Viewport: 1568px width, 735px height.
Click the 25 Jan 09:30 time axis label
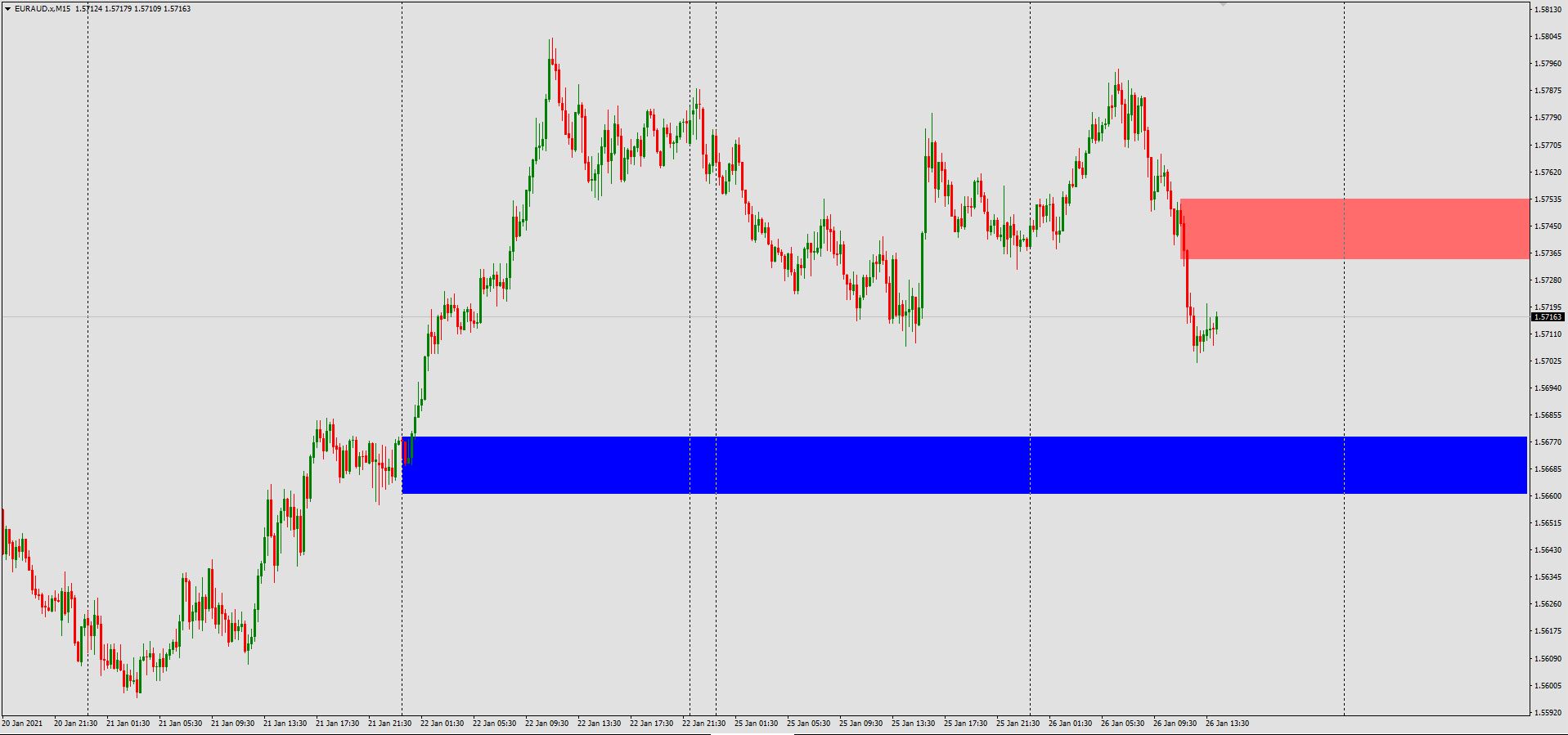(861, 724)
